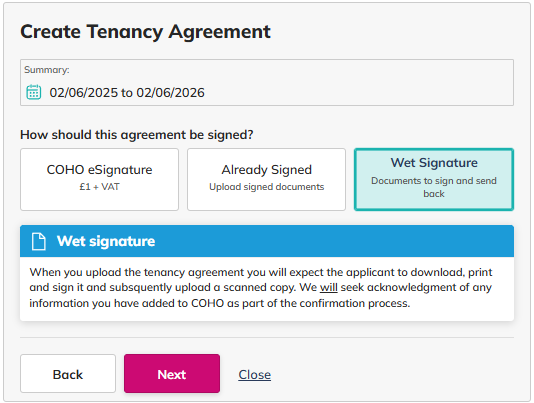The width and height of the screenshot is (534, 403).
Task: Click the wet signature description paragraph
Action: (261, 288)
